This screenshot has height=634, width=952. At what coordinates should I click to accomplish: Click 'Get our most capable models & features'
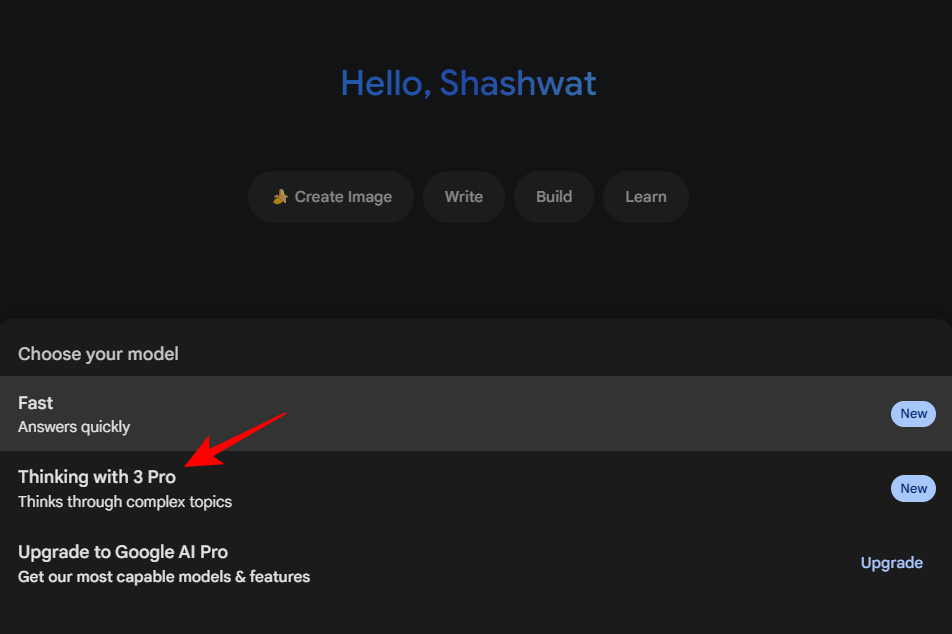(x=164, y=577)
